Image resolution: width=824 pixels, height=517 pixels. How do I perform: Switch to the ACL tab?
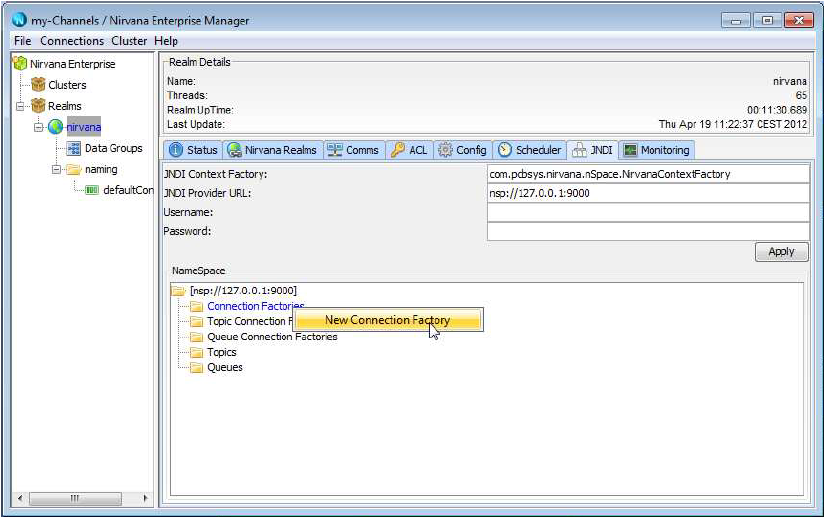[x=409, y=150]
